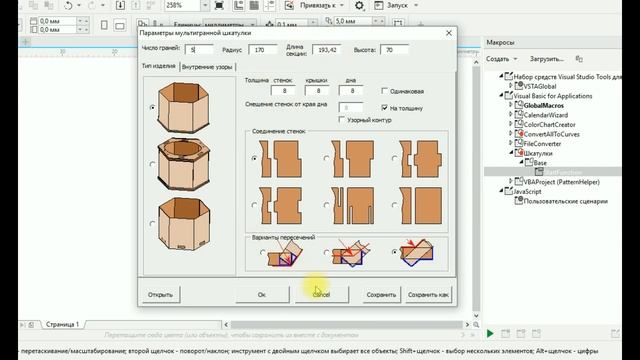The height and width of the screenshot is (360, 640).
Task: Expand the CalendarWizard node
Action: [511, 115]
